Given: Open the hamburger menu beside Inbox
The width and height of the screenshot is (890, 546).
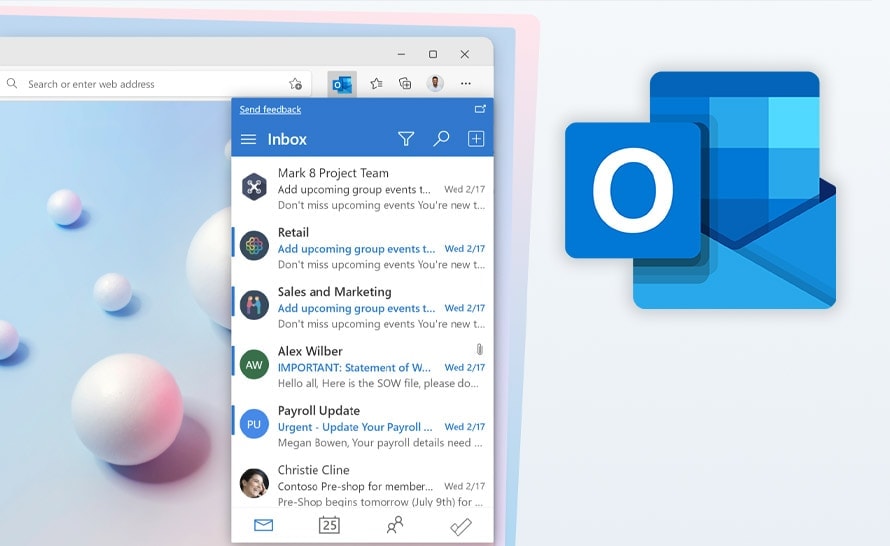Looking at the screenshot, I should [x=248, y=139].
